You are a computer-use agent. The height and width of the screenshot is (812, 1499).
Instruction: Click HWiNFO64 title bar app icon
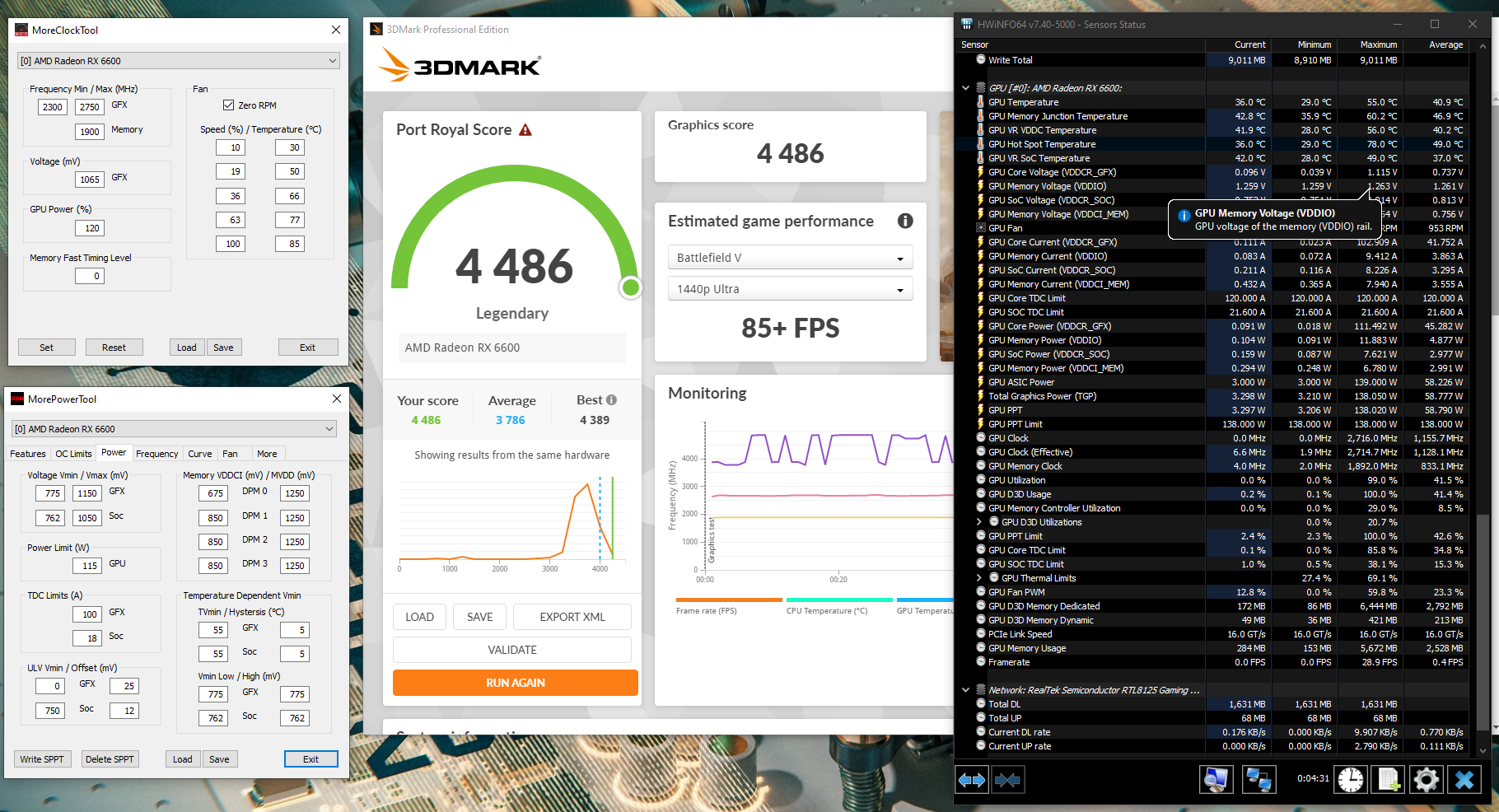967,25
